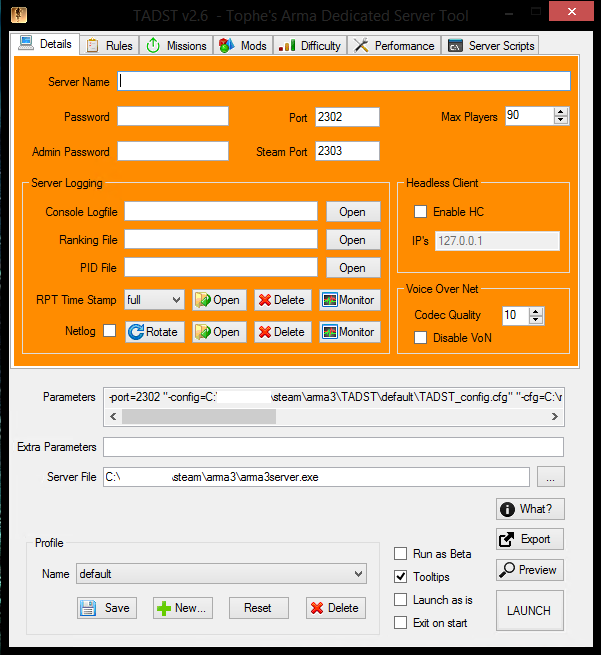Screen dimensions: 601x655
Task: Click the Server File path field
Action: click(316, 477)
